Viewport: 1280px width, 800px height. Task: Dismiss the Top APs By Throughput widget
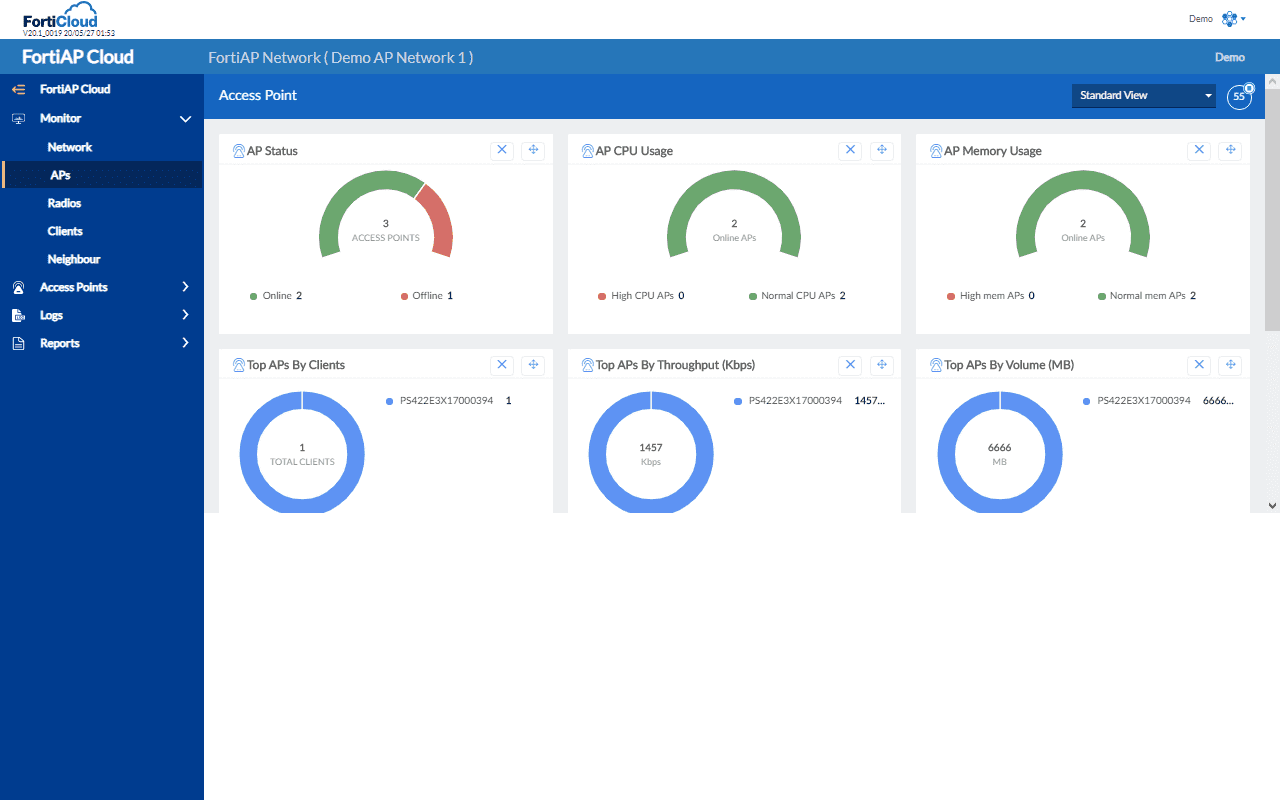pos(850,365)
